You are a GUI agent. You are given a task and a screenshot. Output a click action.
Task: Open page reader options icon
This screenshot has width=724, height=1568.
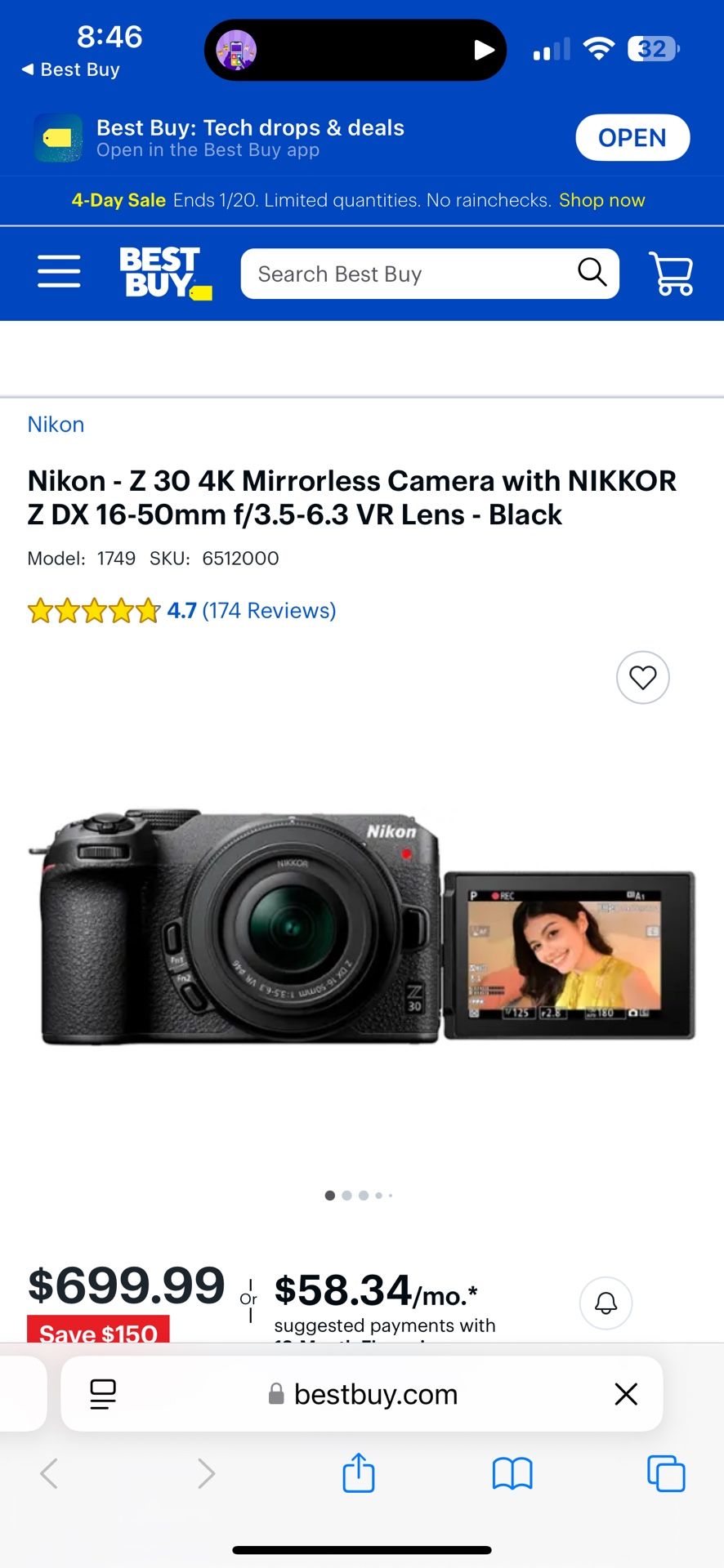pyautogui.click(x=103, y=1394)
